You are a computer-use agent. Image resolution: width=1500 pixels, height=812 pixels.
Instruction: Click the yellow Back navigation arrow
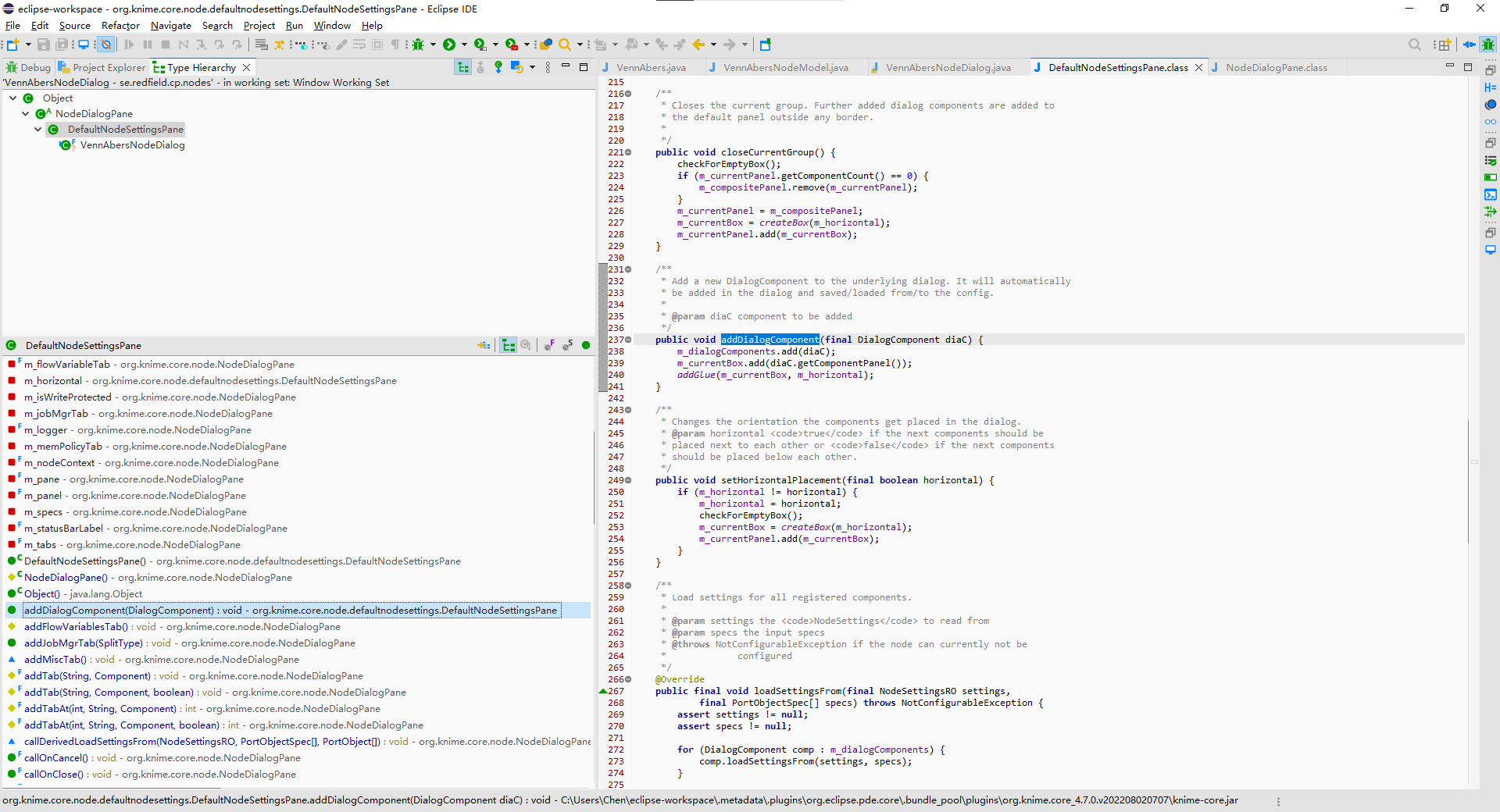point(698,45)
